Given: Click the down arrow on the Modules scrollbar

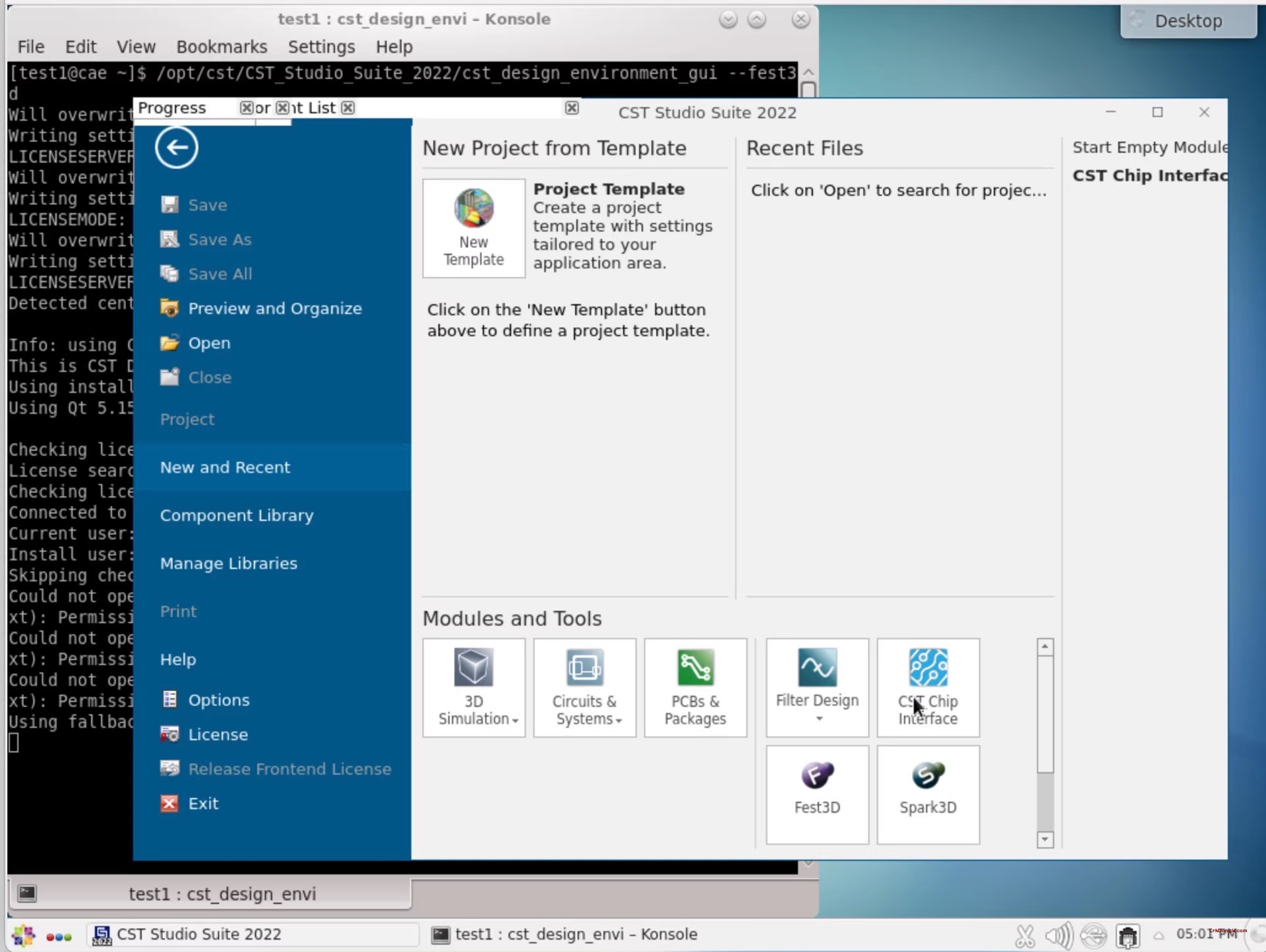Looking at the screenshot, I should click(1044, 839).
